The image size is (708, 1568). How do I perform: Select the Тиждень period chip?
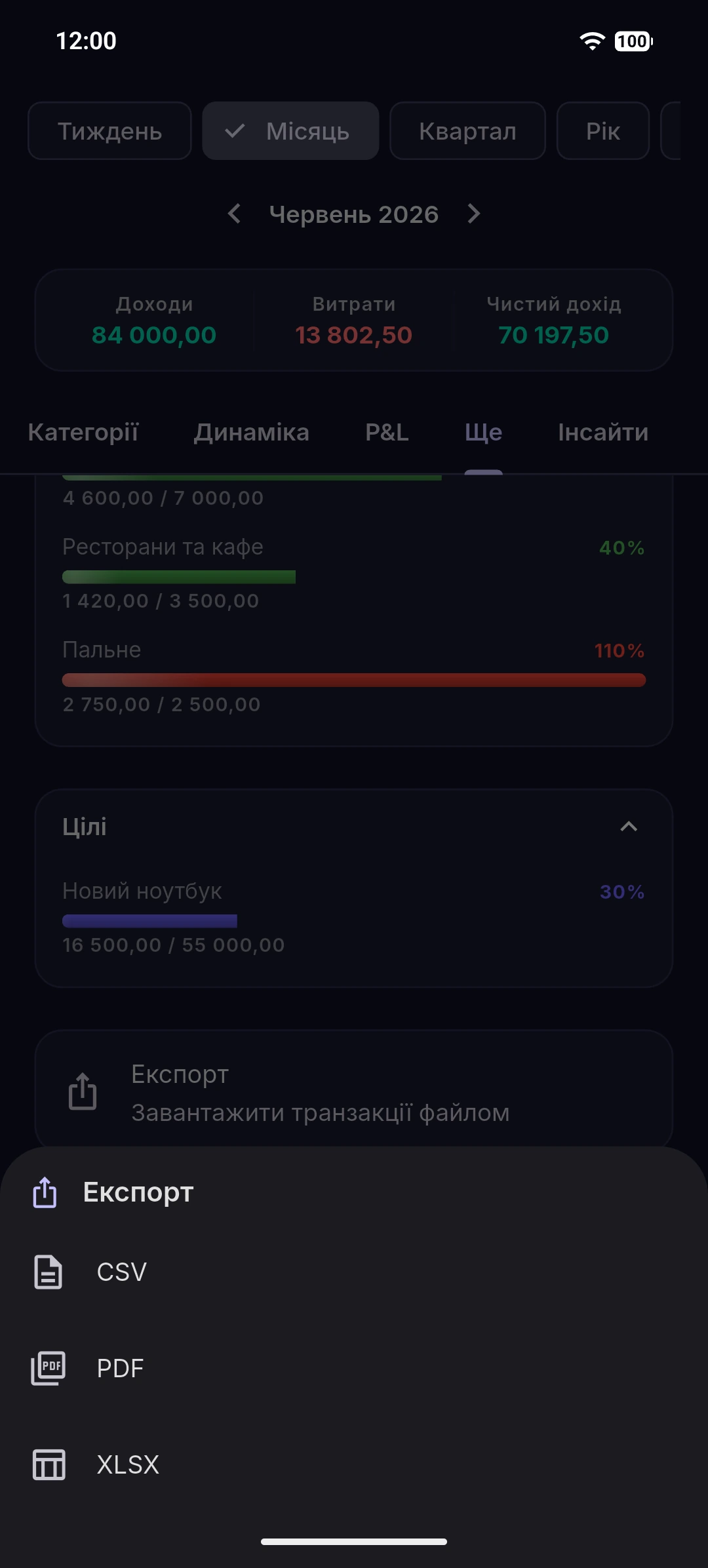pyautogui.click(x=109, y=131)
